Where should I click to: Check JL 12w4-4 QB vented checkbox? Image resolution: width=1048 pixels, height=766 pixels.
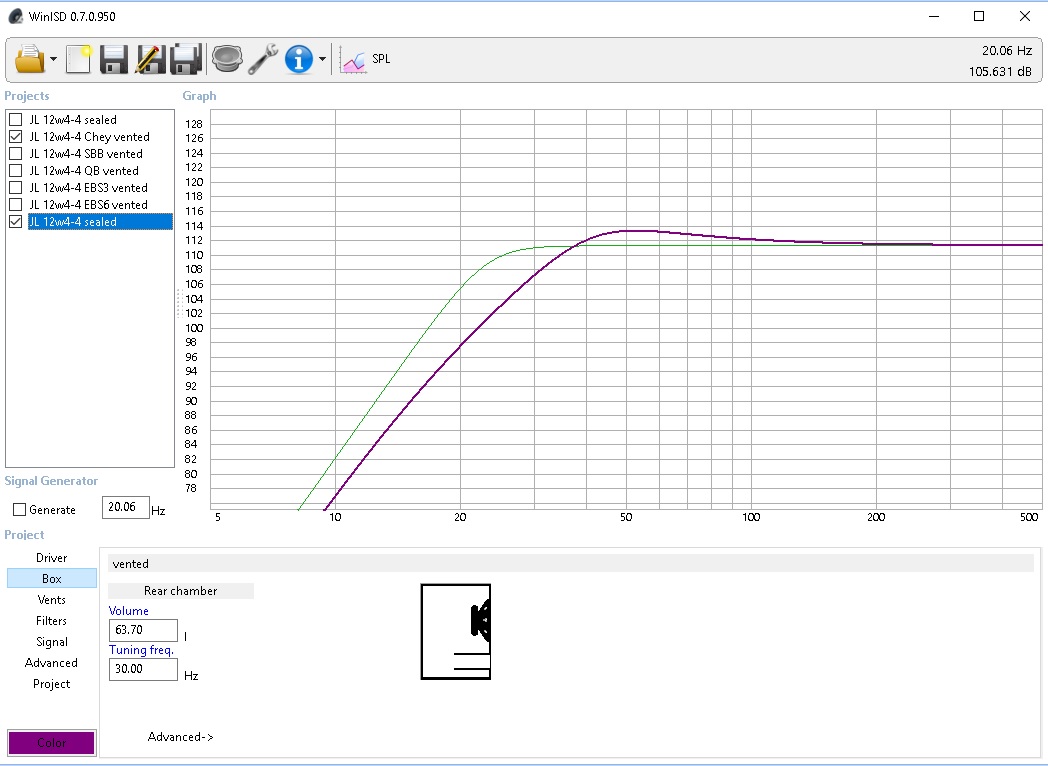click(15, 170)
